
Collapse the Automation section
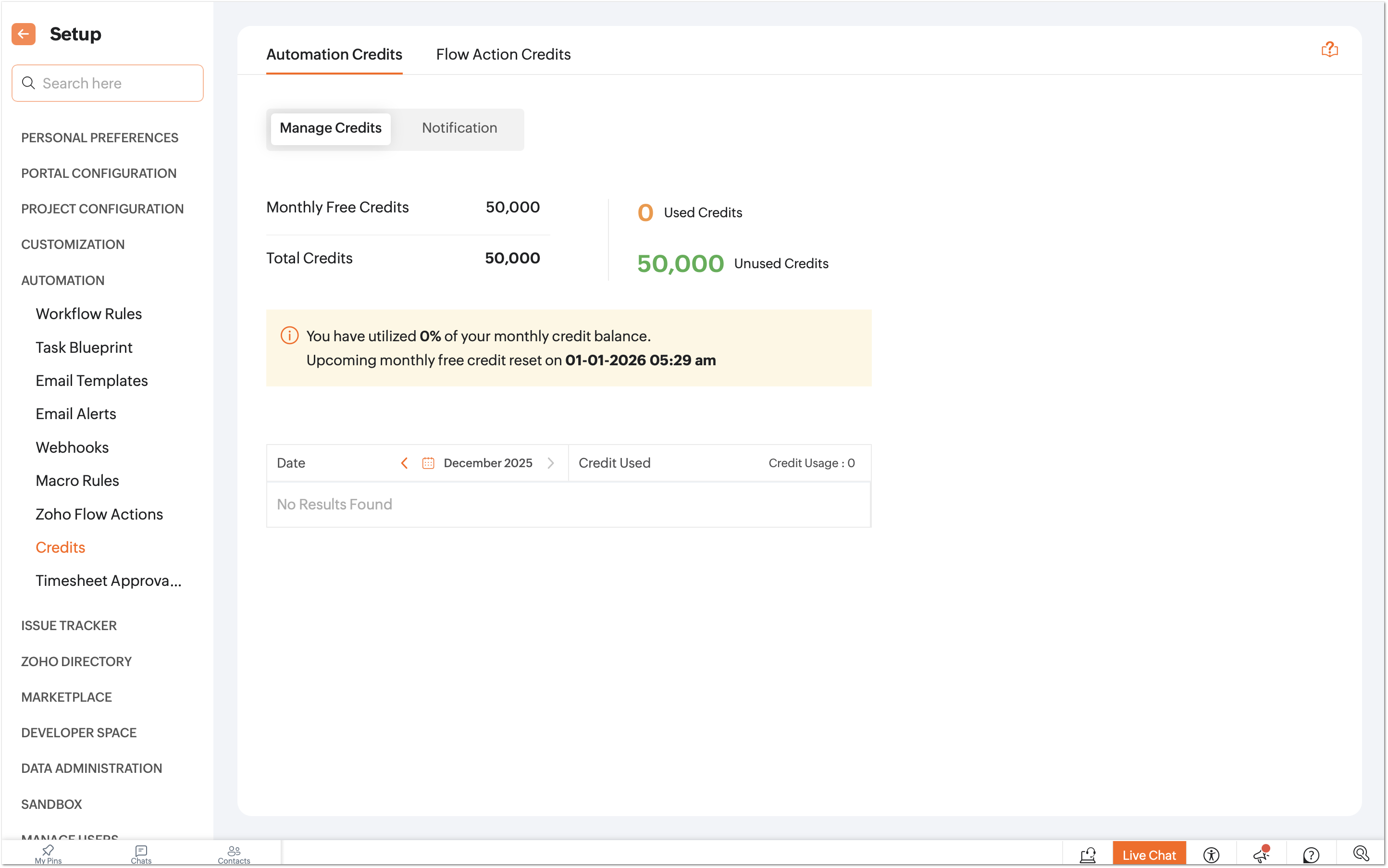coord(63,281)
